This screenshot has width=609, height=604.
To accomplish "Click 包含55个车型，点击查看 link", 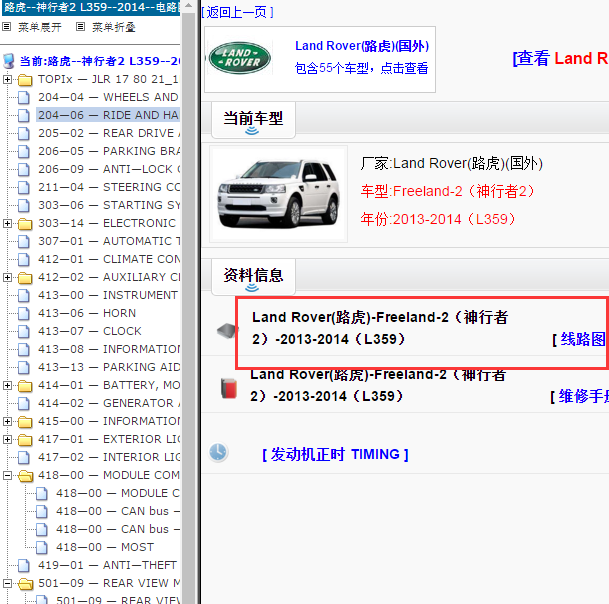I will pos(361,68).
